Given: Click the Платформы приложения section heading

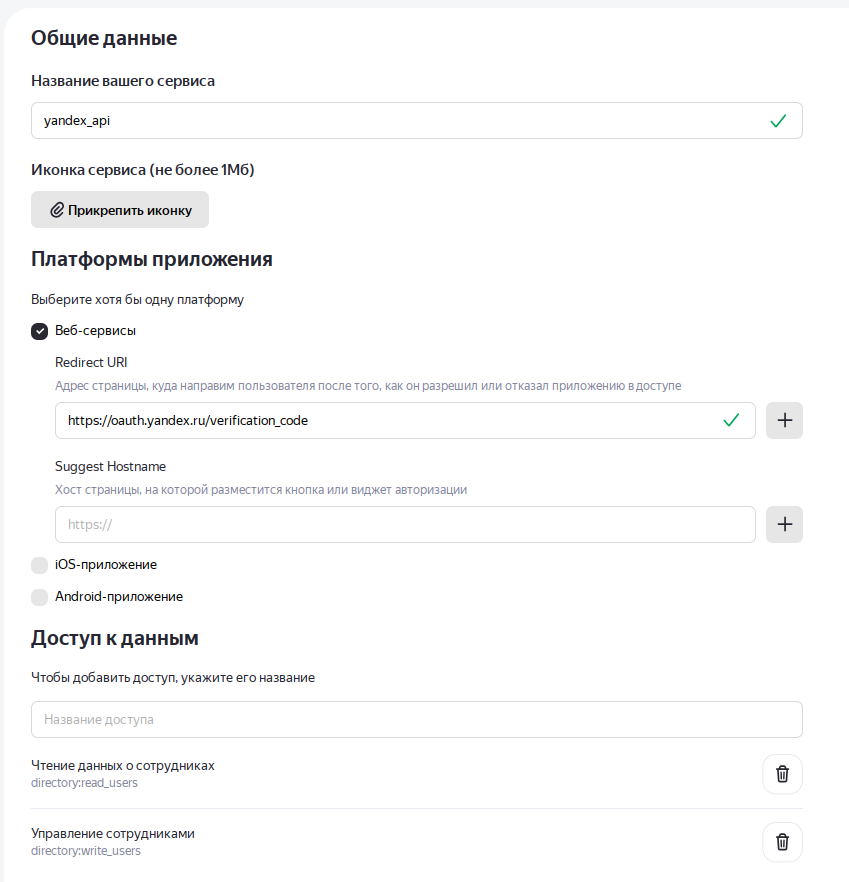Looking at the screenshot, I should click(x=151, y=258).
